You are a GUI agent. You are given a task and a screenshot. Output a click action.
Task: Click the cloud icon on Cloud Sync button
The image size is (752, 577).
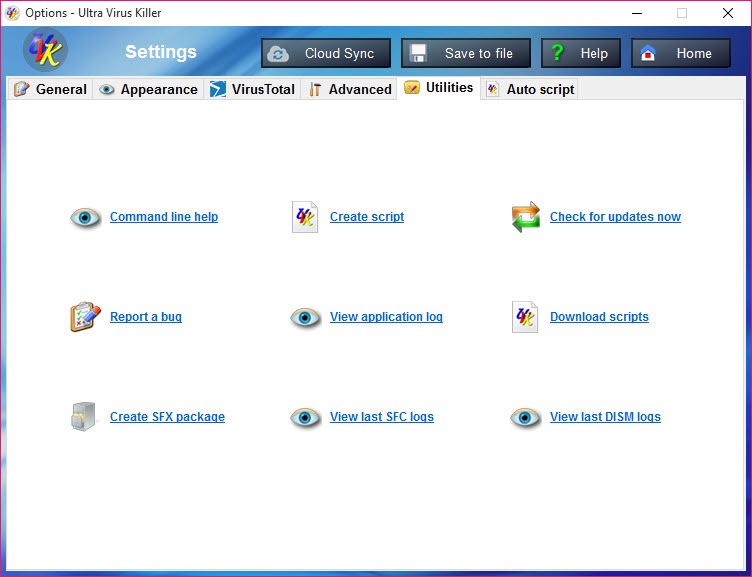(278, 54)
